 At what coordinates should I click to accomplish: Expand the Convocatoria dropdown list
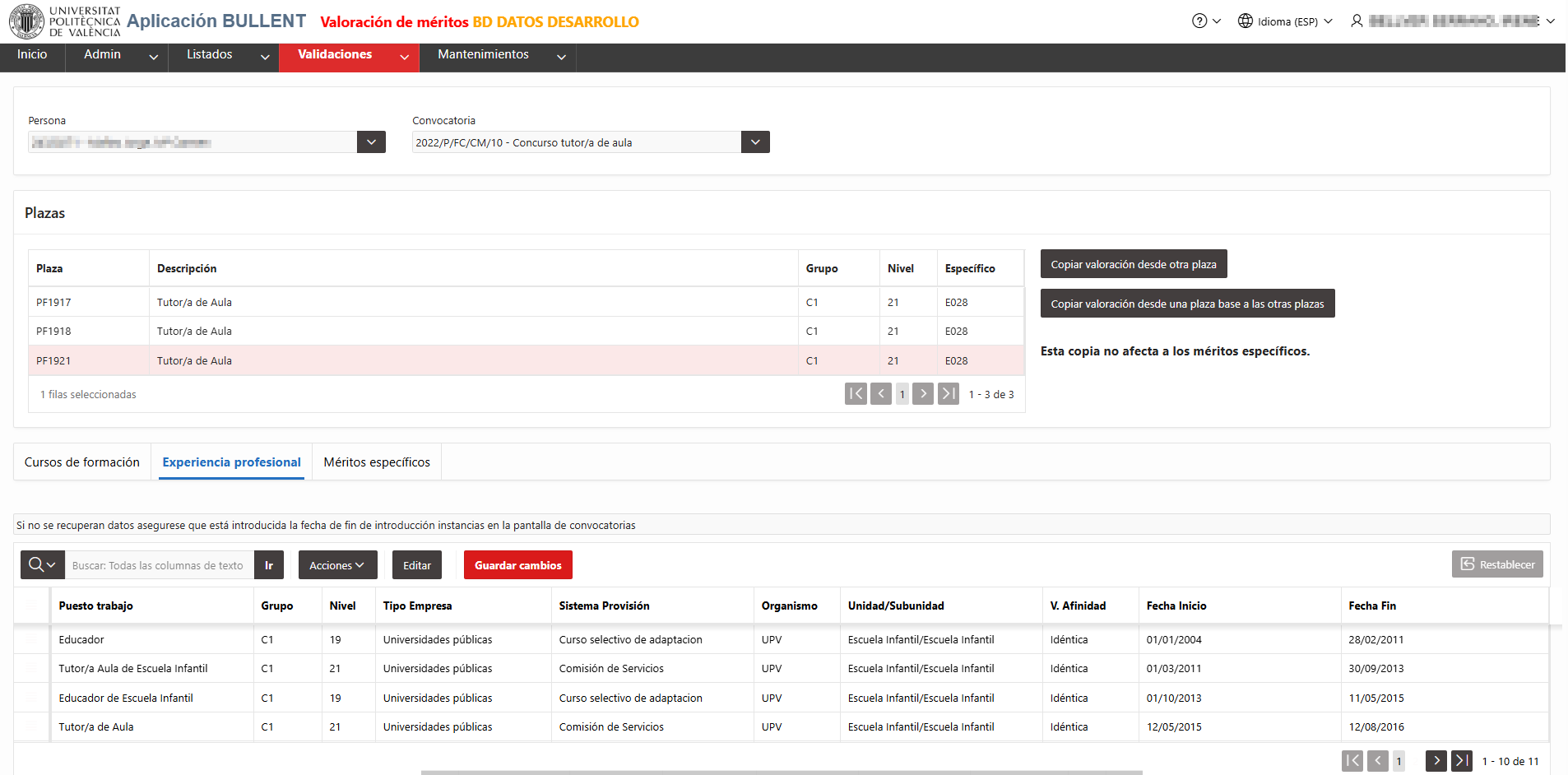tap(755, 142)
